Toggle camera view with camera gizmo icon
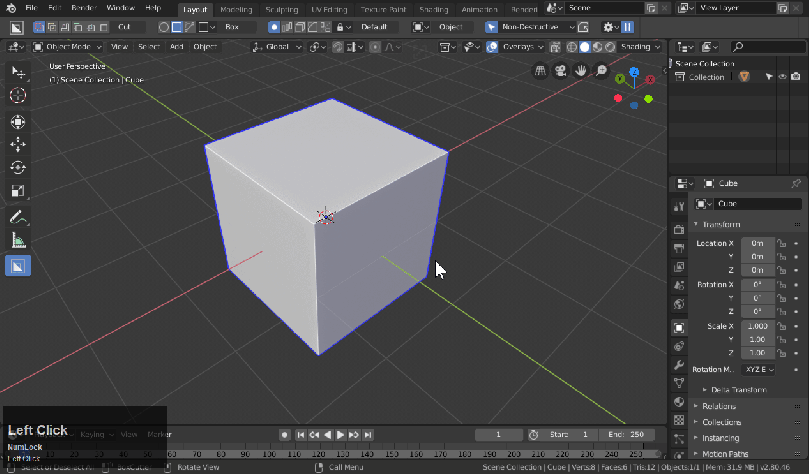This screenshot has width=809, height=474. 561,71
